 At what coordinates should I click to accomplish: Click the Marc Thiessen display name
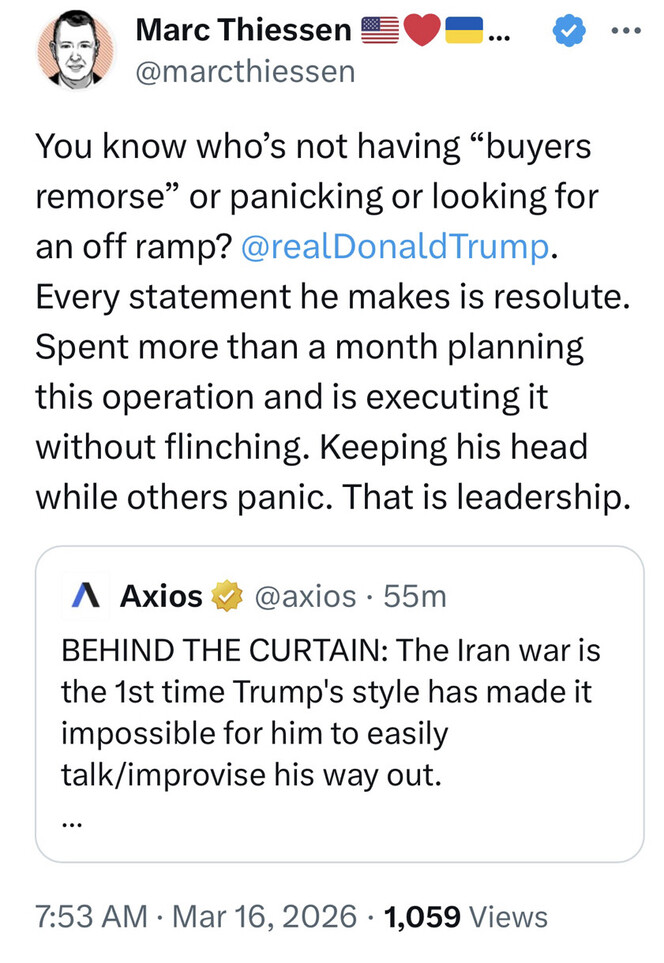click(242, 32)
